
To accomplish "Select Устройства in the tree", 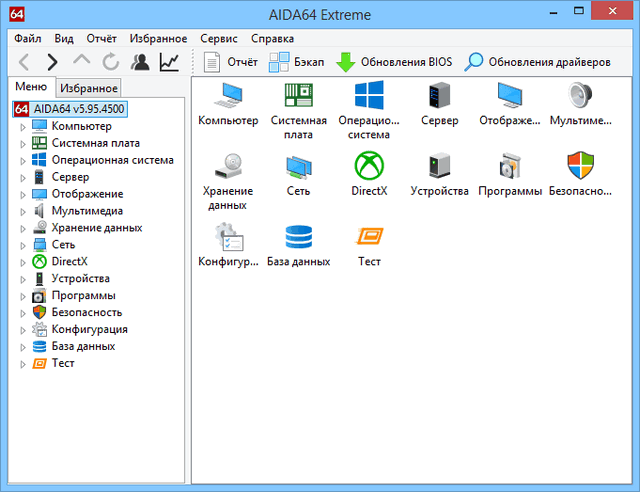I will pos(80,278).
